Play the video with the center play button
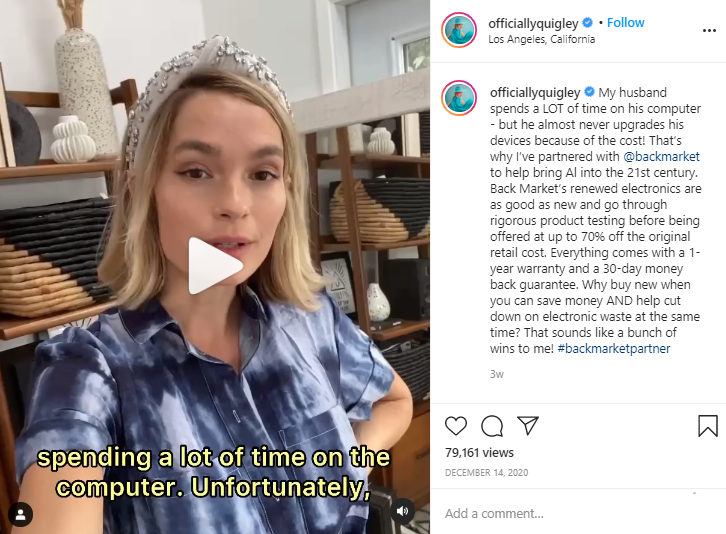The width and height of the screenshot is (726, 534). pos(215,266)
